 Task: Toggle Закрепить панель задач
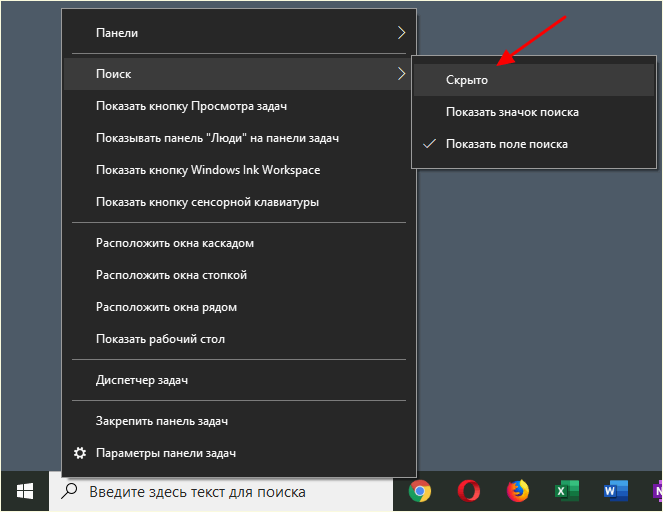point(239,421)
